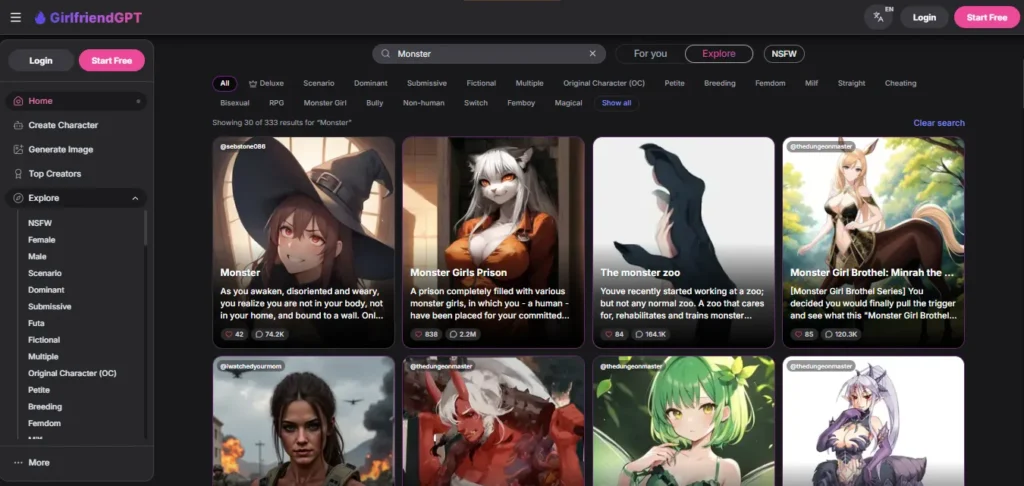Open The monster zoo card

pos(683,242)
